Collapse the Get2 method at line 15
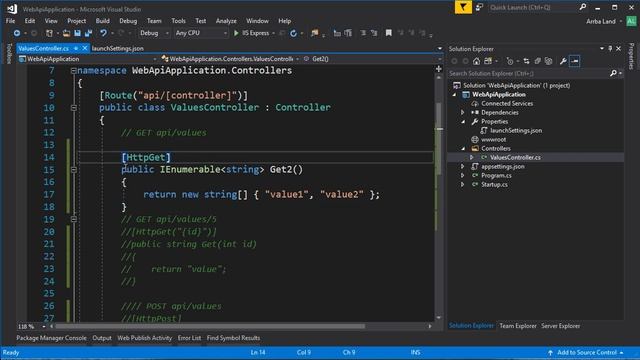The width and height of the screenshot is (640, 360). (73, 170)
